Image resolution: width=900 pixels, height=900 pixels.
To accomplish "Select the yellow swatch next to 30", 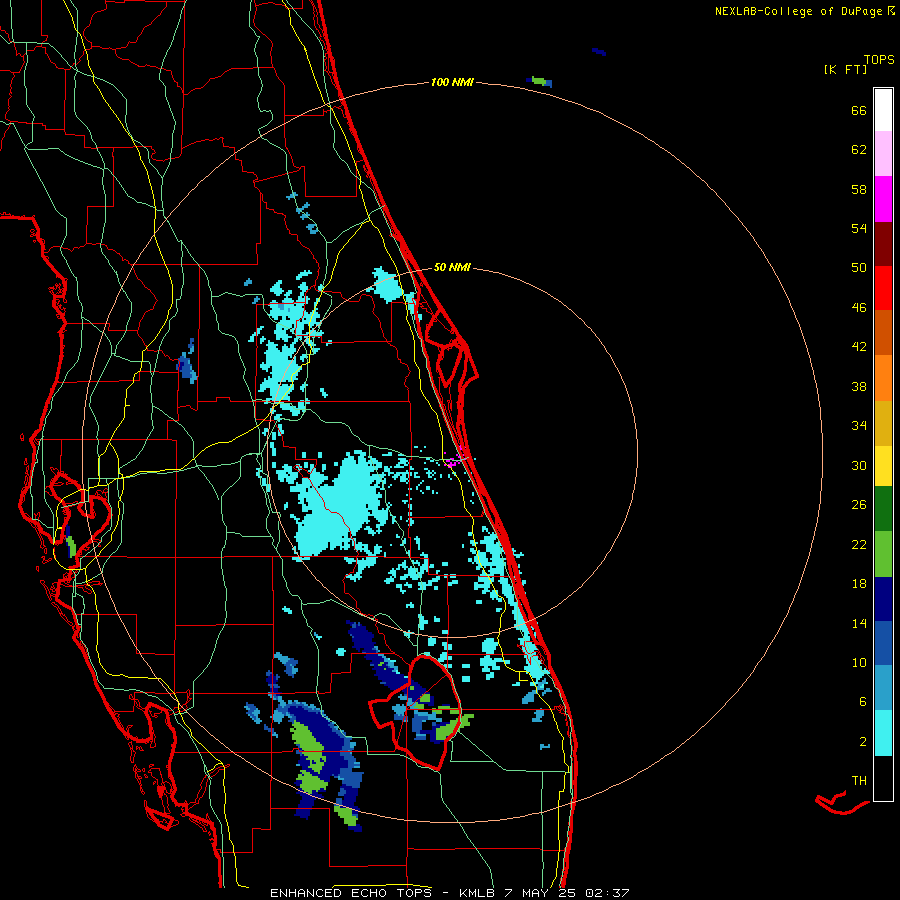I will 883,466.
